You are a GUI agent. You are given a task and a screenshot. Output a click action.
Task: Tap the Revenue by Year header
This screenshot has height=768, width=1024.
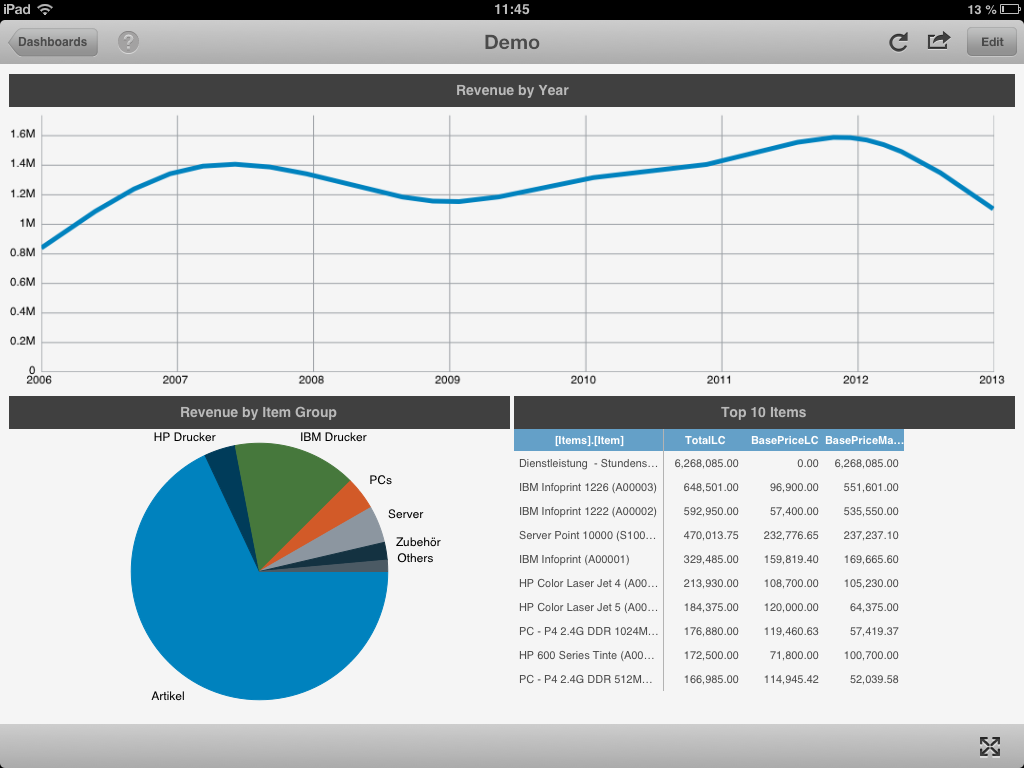pos(512,90)
